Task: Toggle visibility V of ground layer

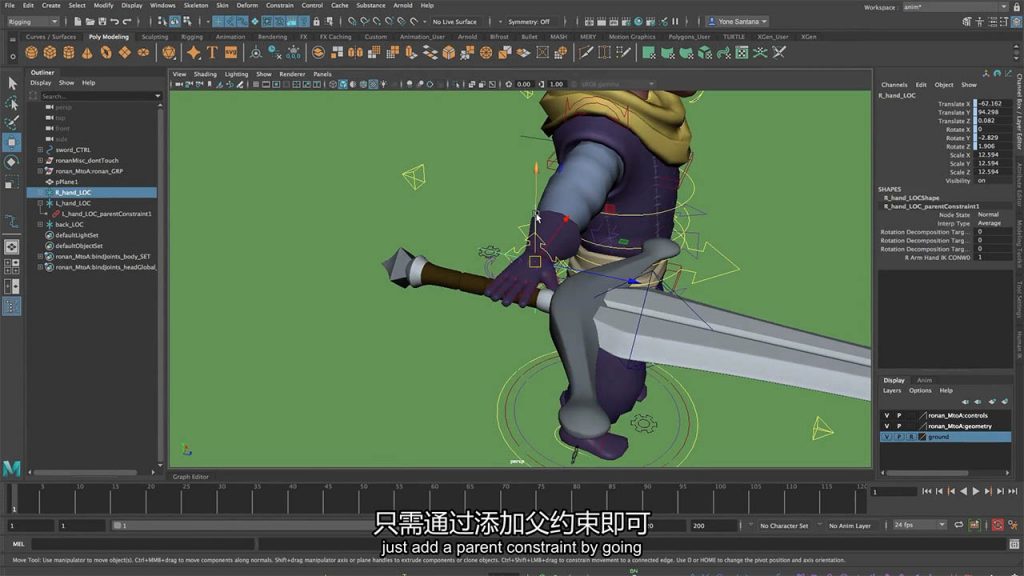Action: coord(886,436)
